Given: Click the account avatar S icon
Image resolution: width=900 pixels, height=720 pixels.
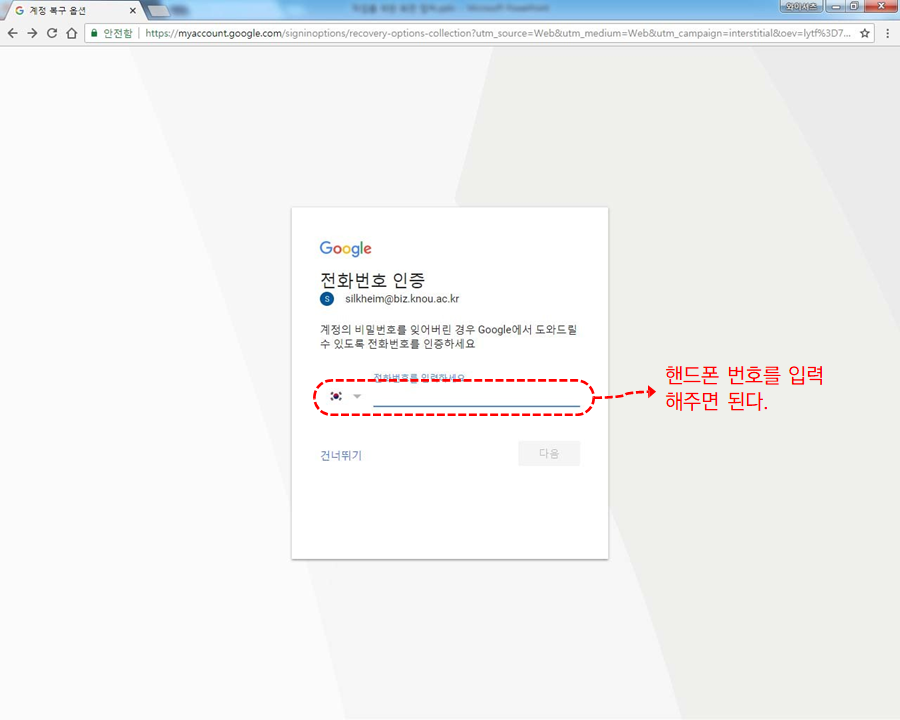Looking at the screenshot, I should point(327,299).
